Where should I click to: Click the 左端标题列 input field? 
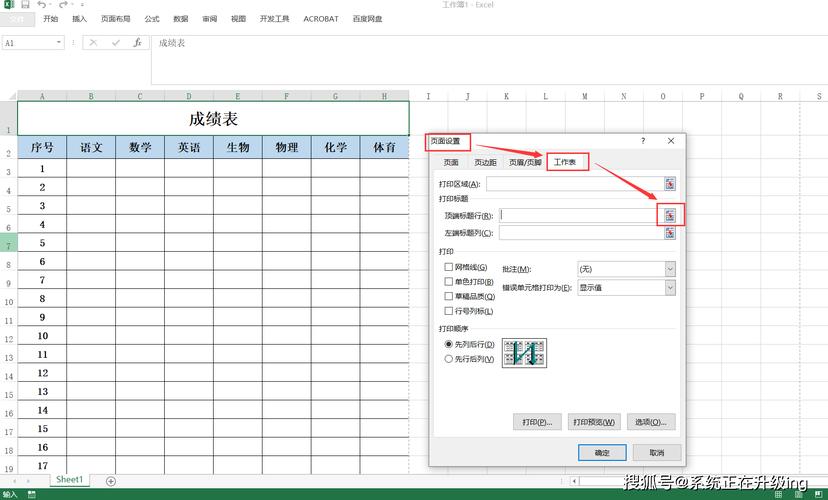click(x=581, y=233)
